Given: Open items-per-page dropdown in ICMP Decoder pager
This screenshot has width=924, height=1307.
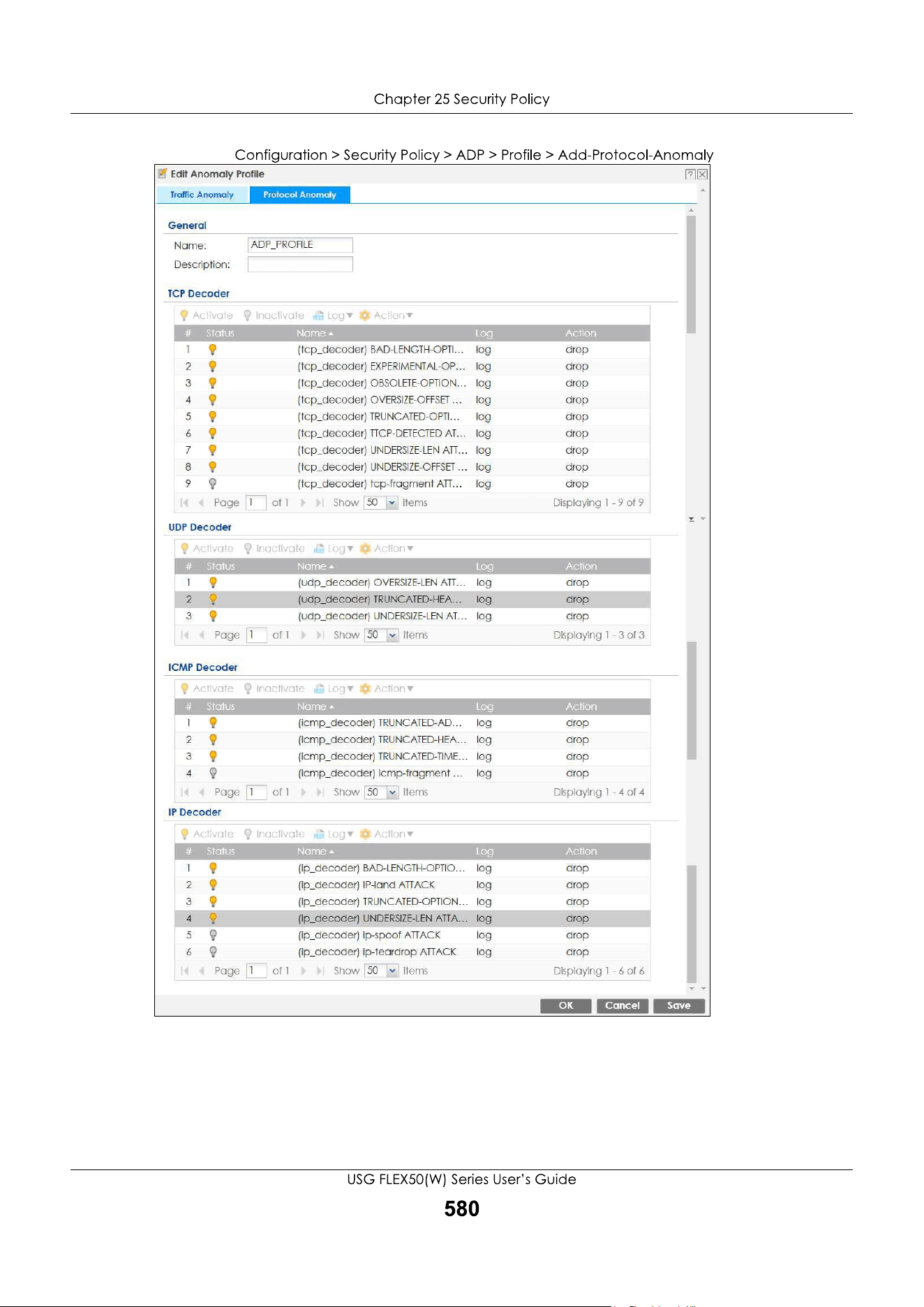Looking at the screenshot, I should (x=392, y=792).
